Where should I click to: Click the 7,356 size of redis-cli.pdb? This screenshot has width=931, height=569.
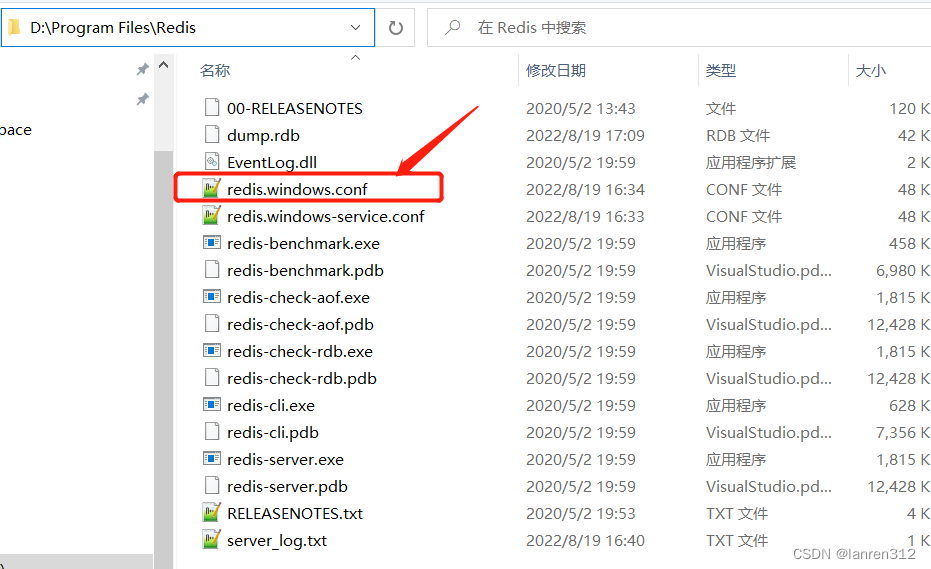click(x=902, y=432)
